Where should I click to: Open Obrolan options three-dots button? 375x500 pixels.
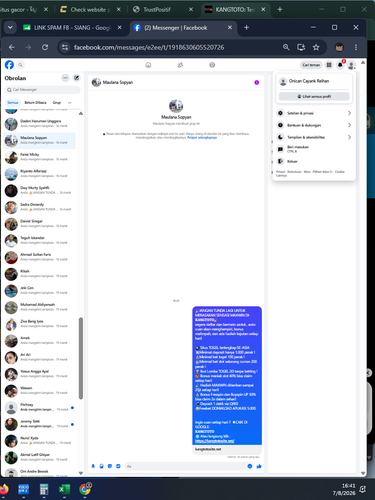point(65,78)
